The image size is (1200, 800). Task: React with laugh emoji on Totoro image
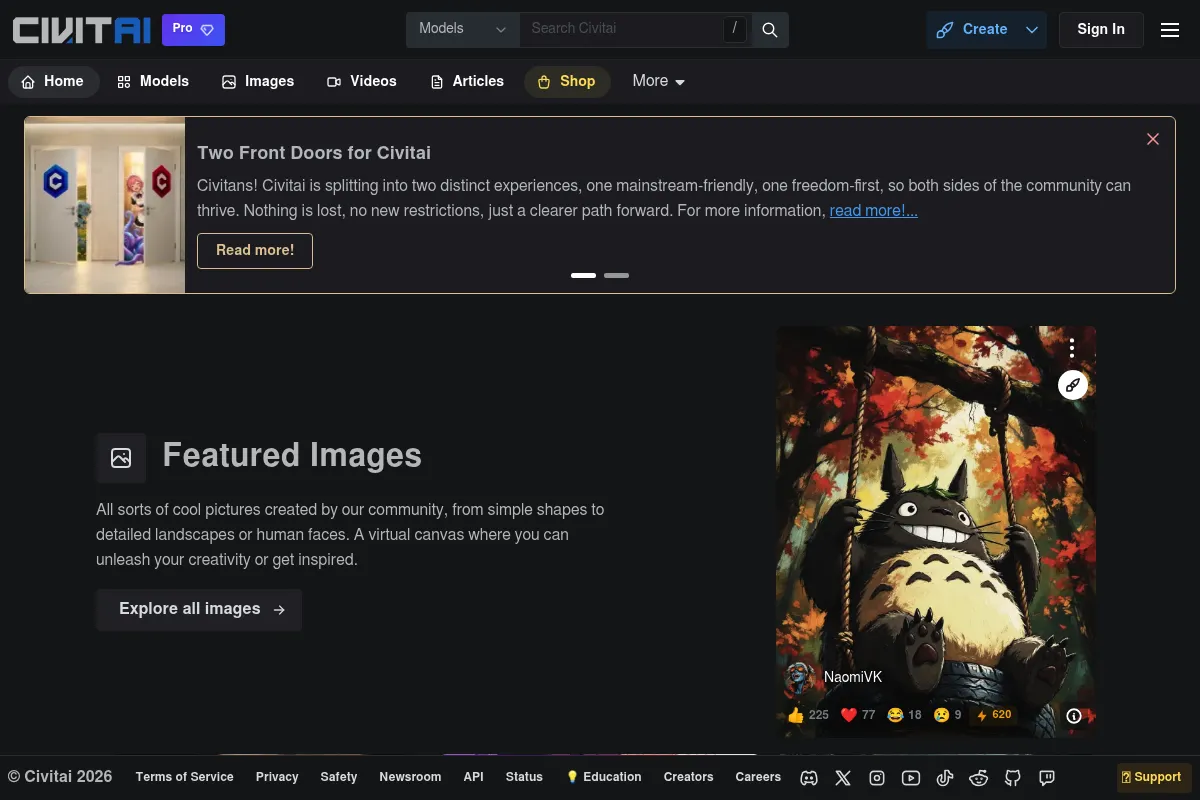tap(904, 715)
